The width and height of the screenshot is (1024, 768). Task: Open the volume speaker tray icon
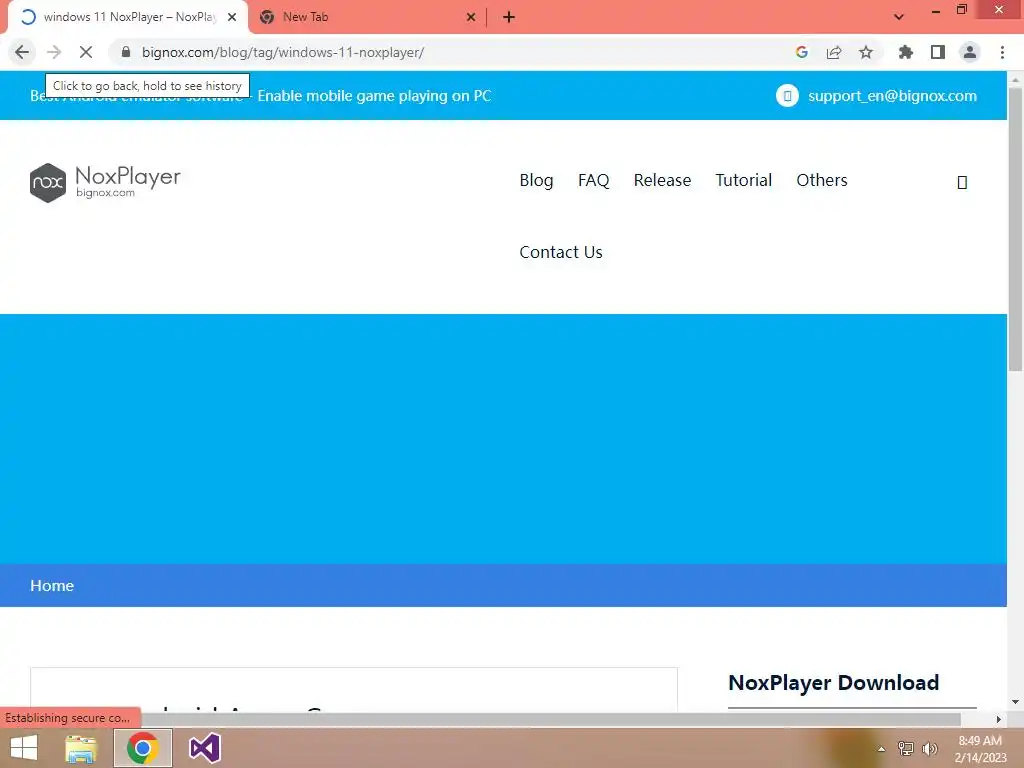[930, 749]
